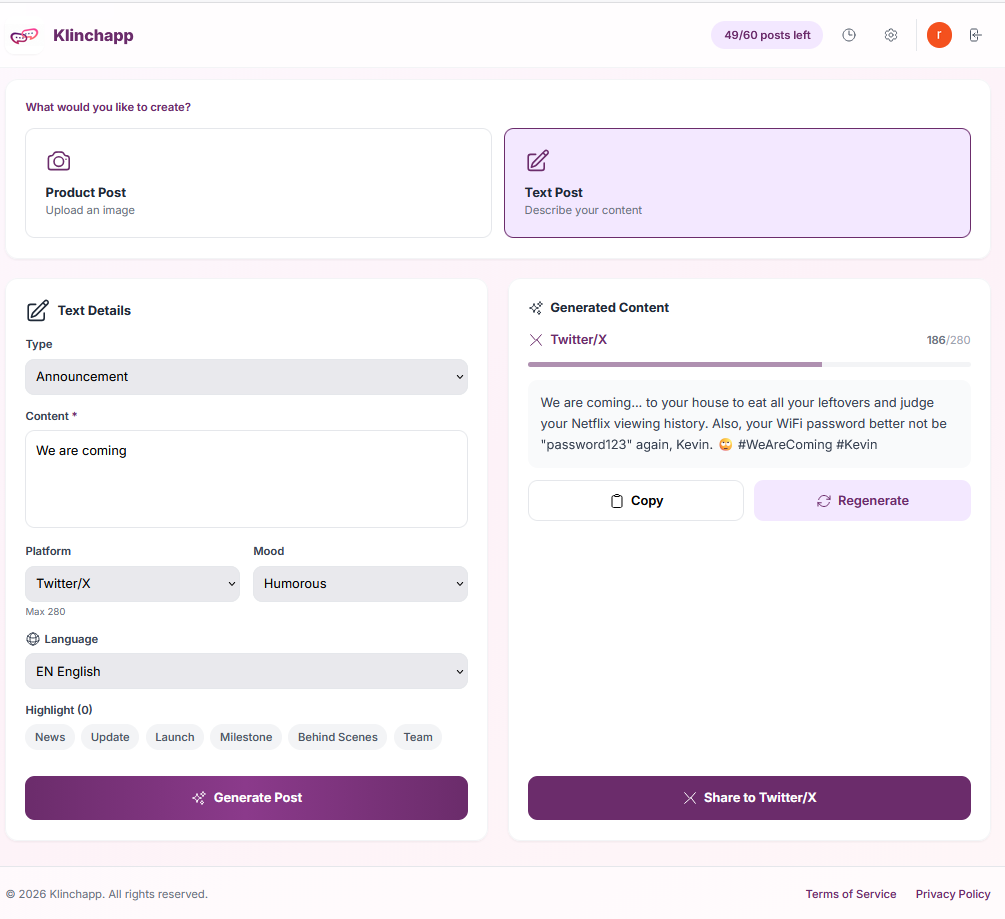Click the globe icon beside Language
1005x919 pixels.
point(31,638)
